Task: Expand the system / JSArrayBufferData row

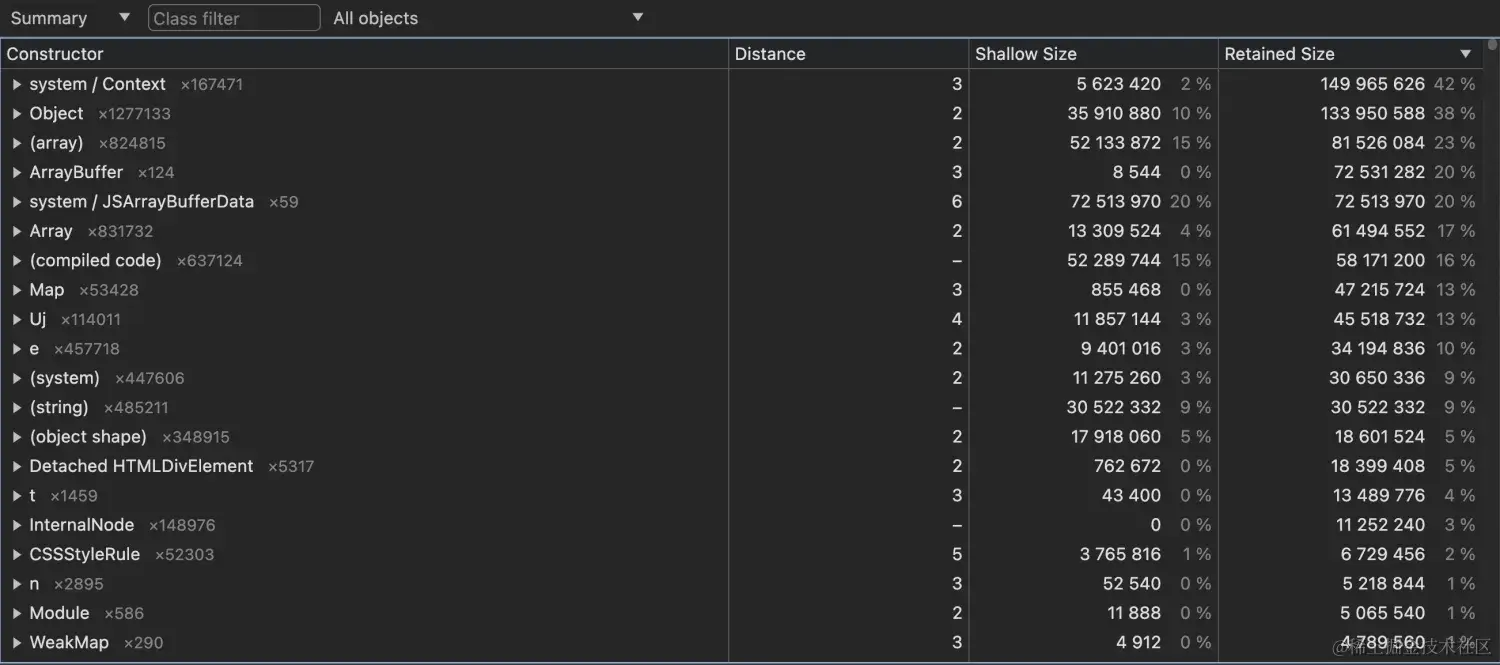Action: tap(17, 202)
